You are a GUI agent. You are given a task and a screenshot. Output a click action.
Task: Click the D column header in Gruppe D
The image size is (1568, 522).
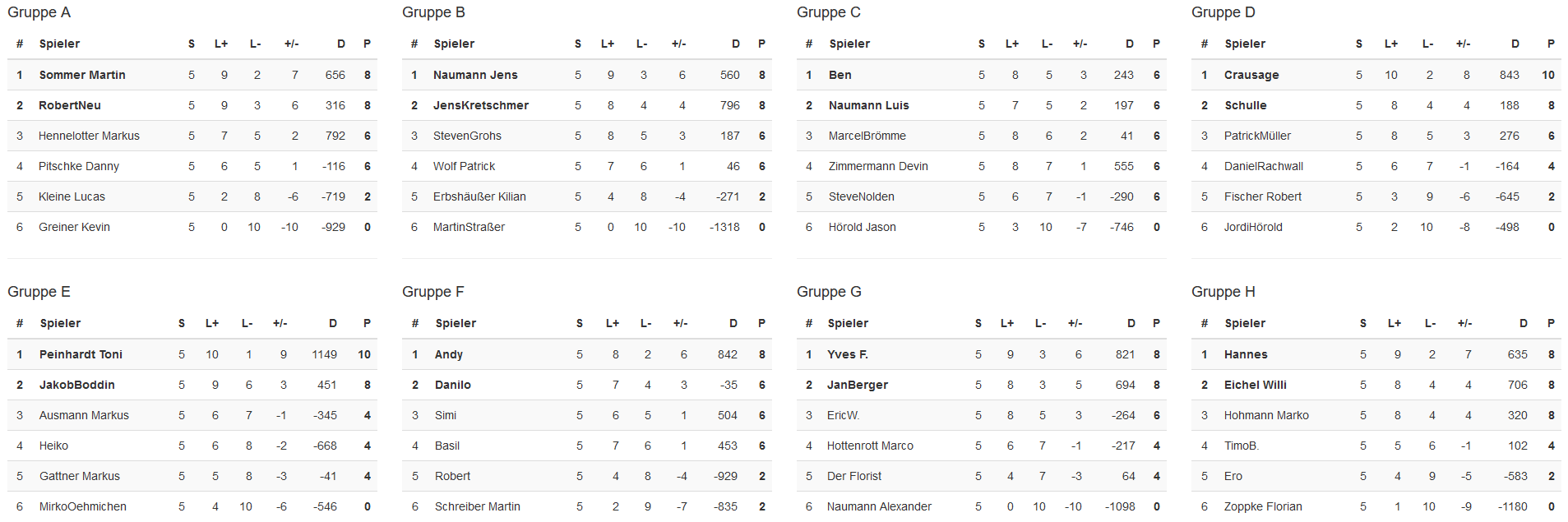point(1515,44)
